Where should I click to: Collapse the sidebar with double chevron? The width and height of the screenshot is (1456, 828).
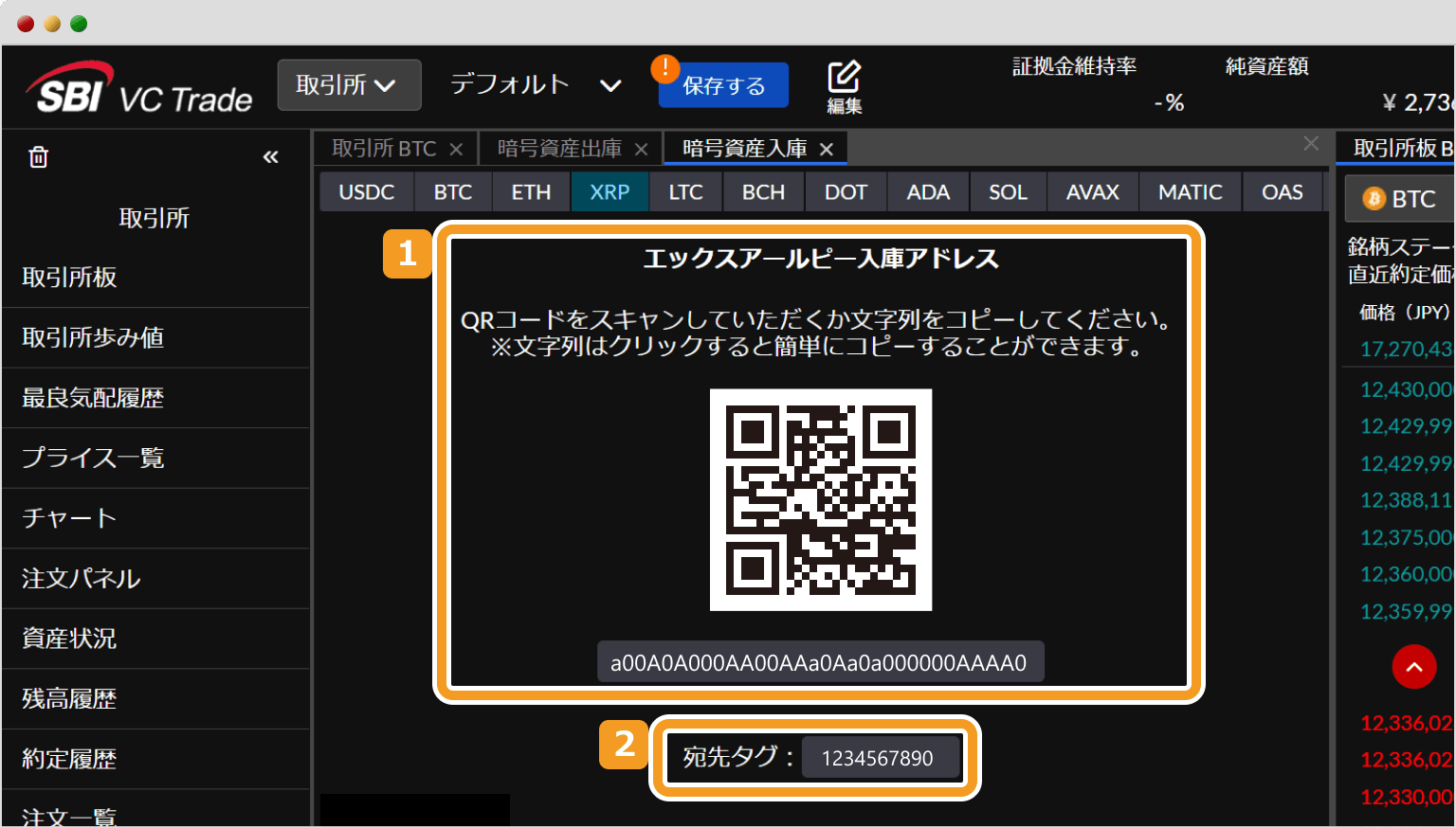point(270,157)
